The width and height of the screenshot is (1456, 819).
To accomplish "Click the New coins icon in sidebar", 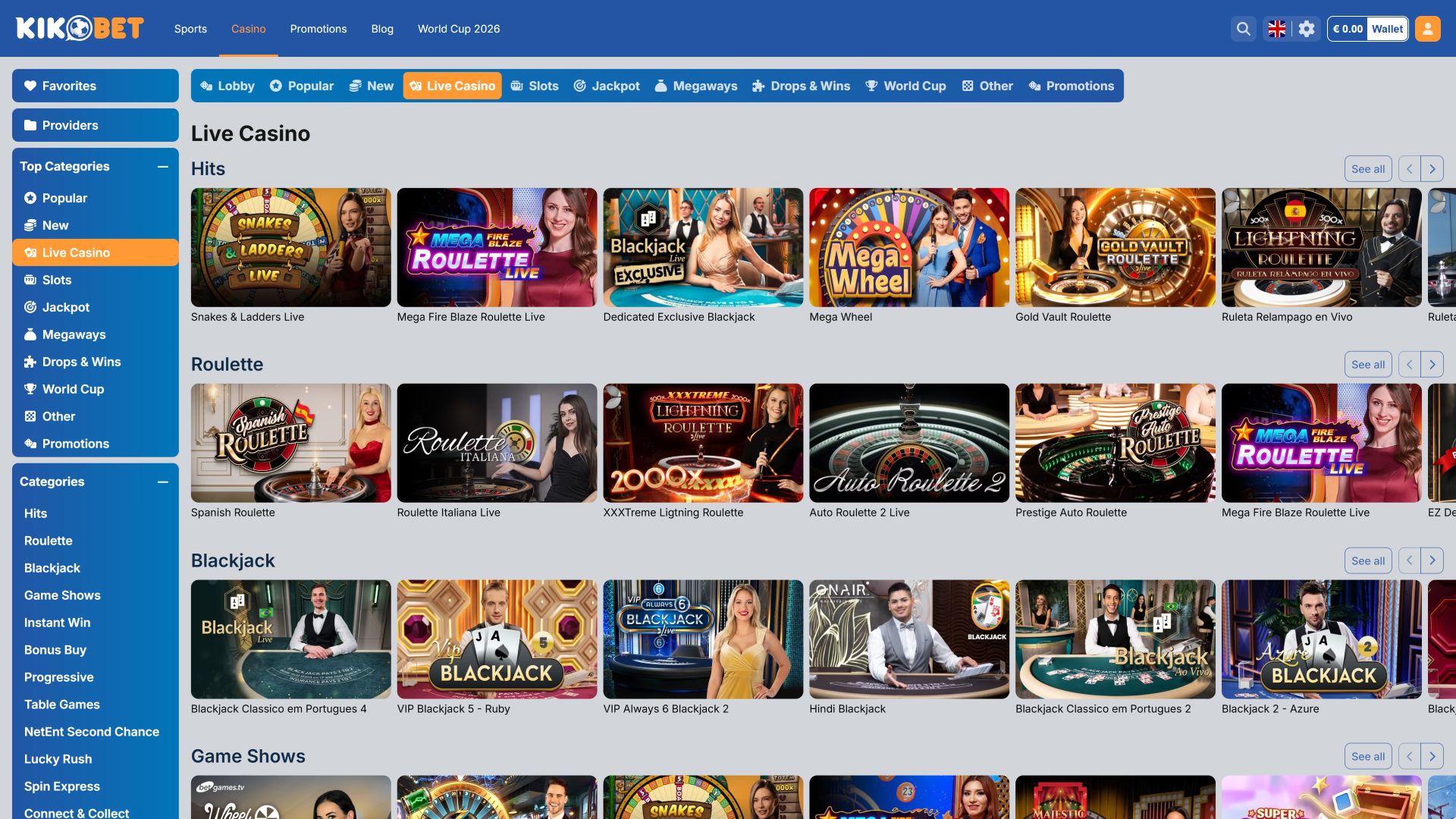I will [30, 225].
